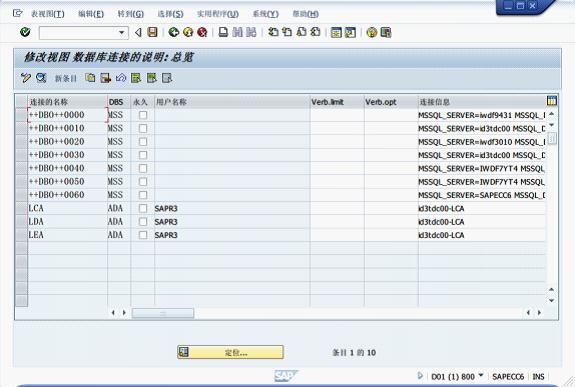Open the 编辑(E) menu
Screen dimensions: 575x387
(x=91, y=14)
